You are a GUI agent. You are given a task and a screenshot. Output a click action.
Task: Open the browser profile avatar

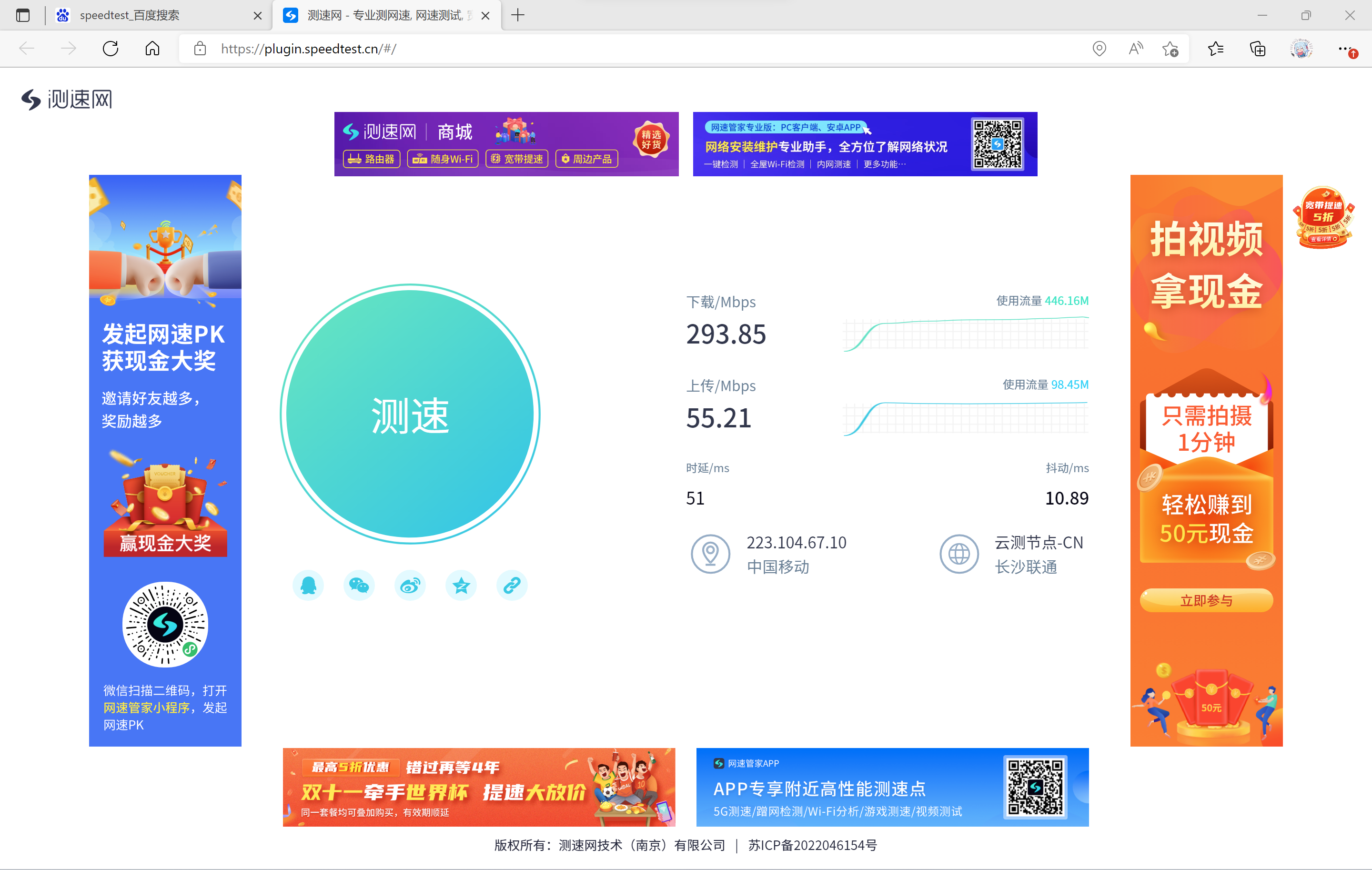click(1301, 49)
